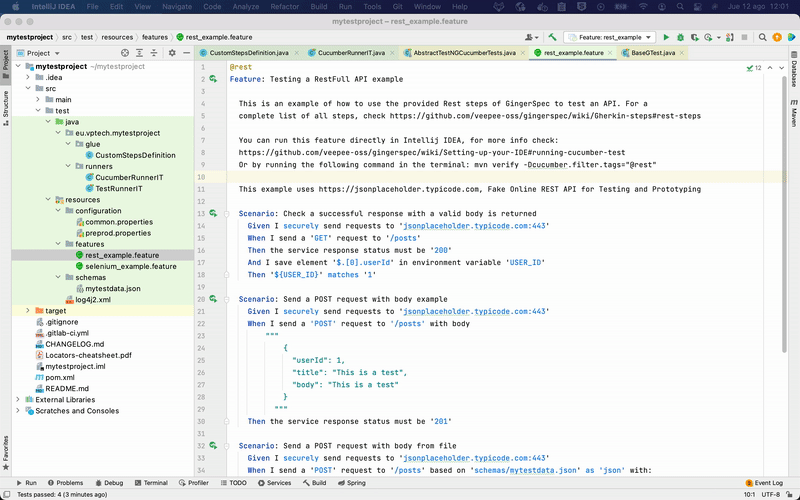Screen dimensions: 800x500
Task: Collapse the features folder
Action: (x=58, y=244)
